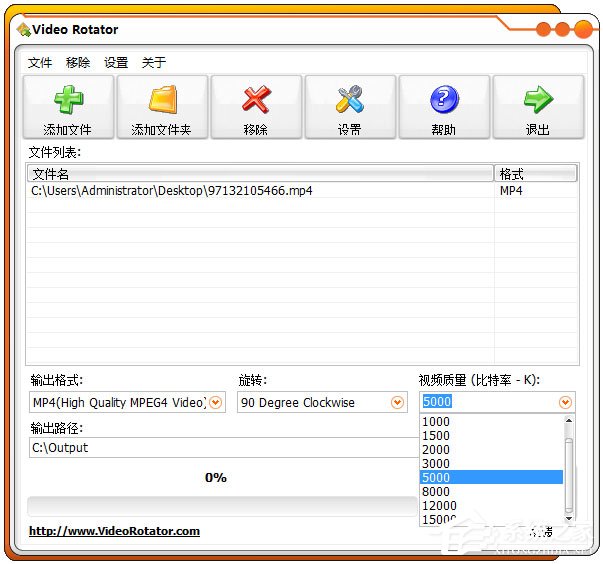This screenshot has height=564, width=603.
Task: Select 3000 in the bitrate list
Action: pyautogui.click(x=491, y=463)
